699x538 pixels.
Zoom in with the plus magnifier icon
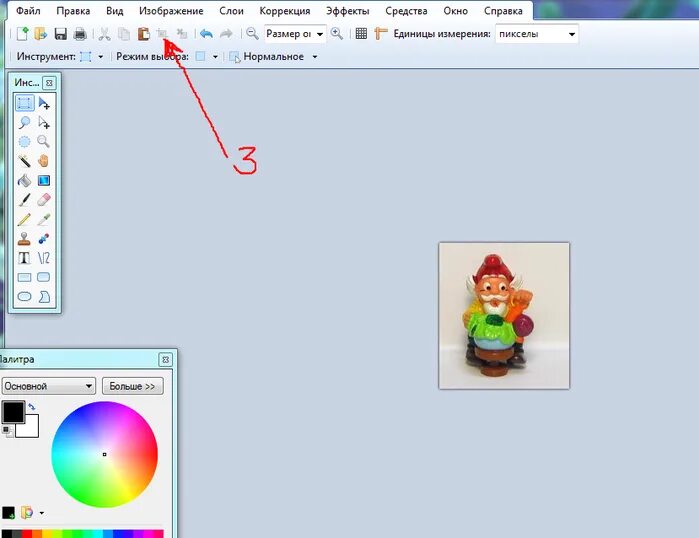(337, 34)
